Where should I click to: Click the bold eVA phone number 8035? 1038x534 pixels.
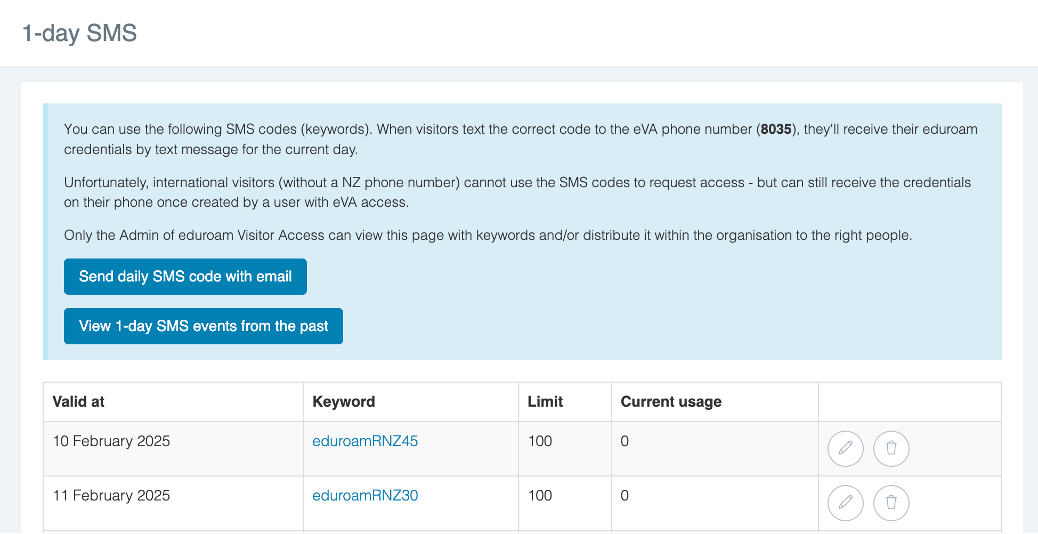[x=776, y=130]
